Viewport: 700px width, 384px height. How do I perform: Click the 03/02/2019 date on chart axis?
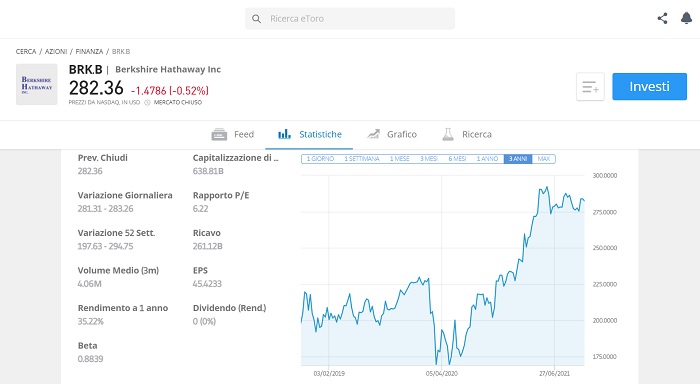click(329, 374)
